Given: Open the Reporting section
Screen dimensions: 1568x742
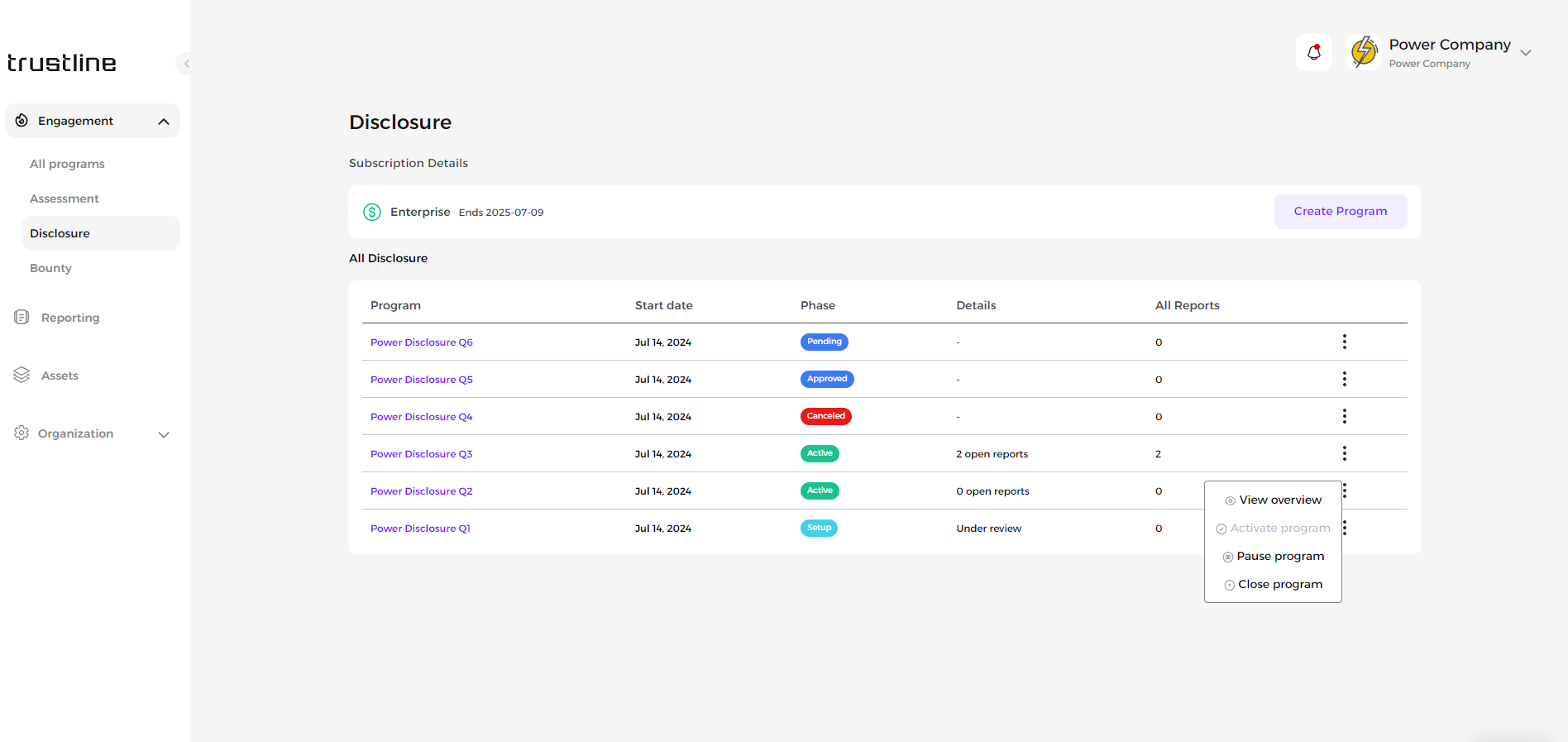Looking at the screenshot, I should pos(69,318).
